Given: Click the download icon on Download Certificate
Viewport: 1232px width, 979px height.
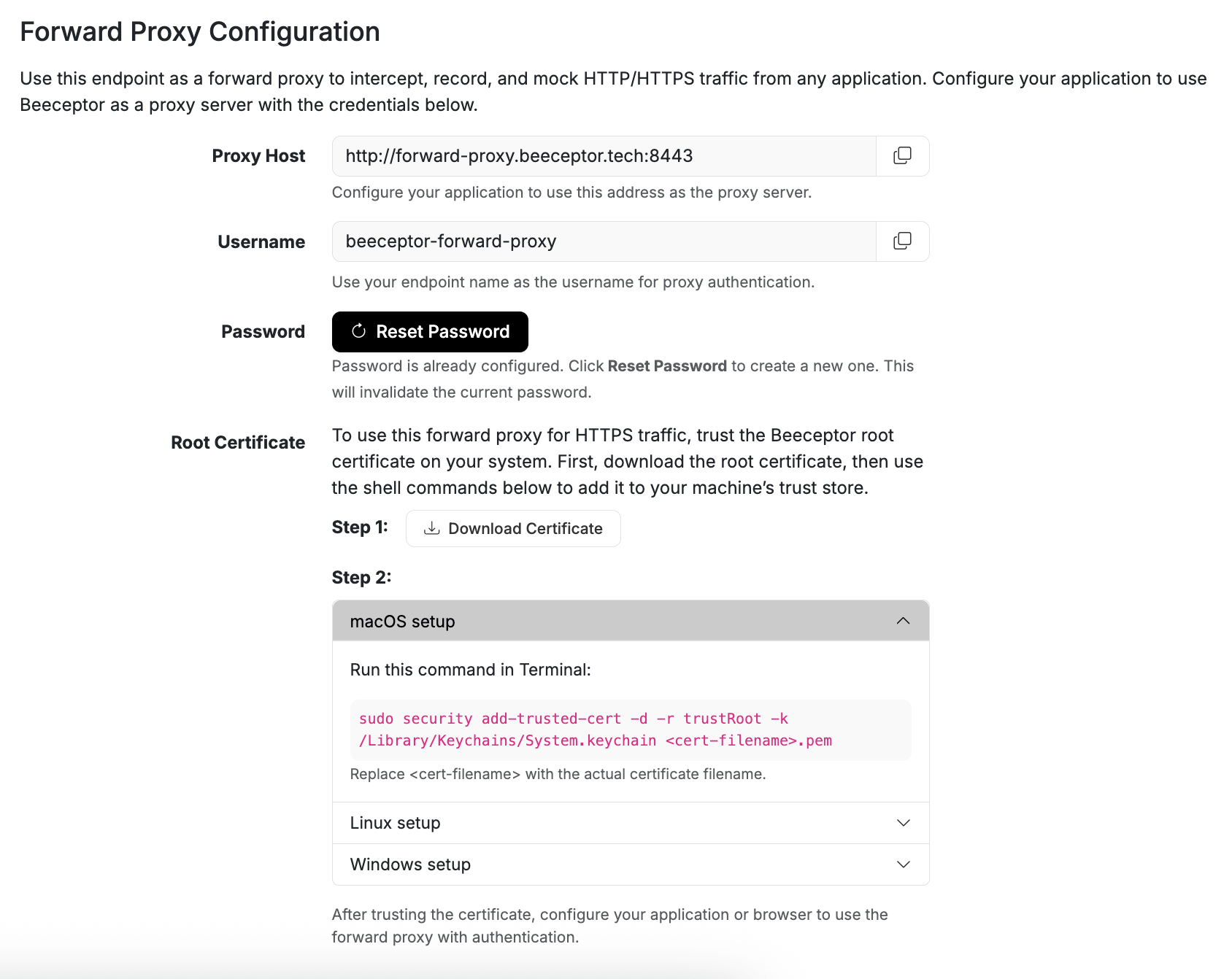Looking at the screenshot, I should tap(432, 528).
